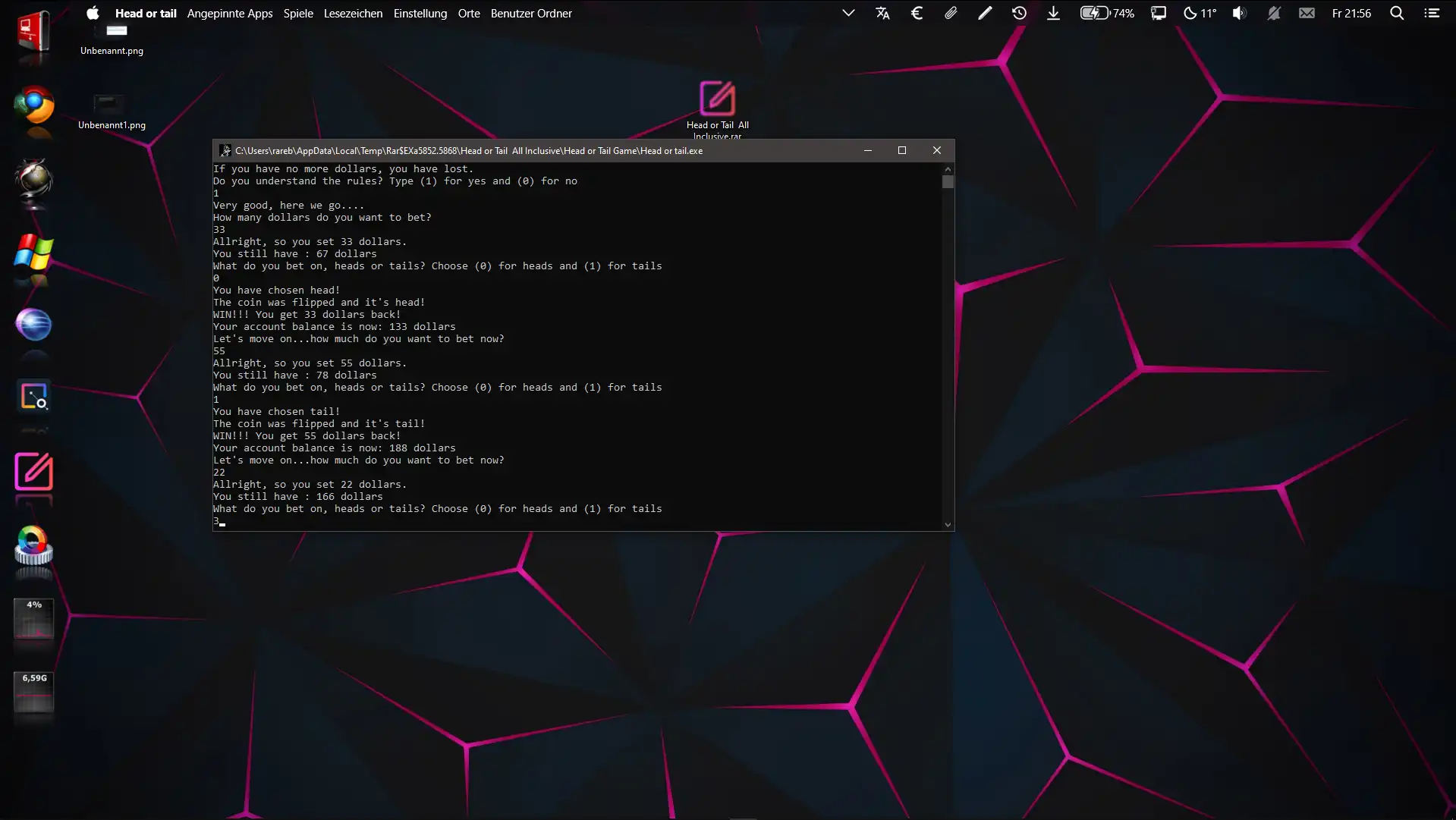This screenshot has height=820, width=1456.
Task: Click the Euro currency icon
Action: click(x=917, y=13)
